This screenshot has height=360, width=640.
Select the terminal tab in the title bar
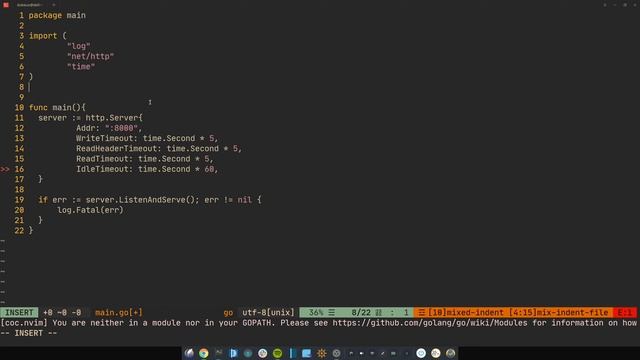pyautogui.click(x=29, y=5)
